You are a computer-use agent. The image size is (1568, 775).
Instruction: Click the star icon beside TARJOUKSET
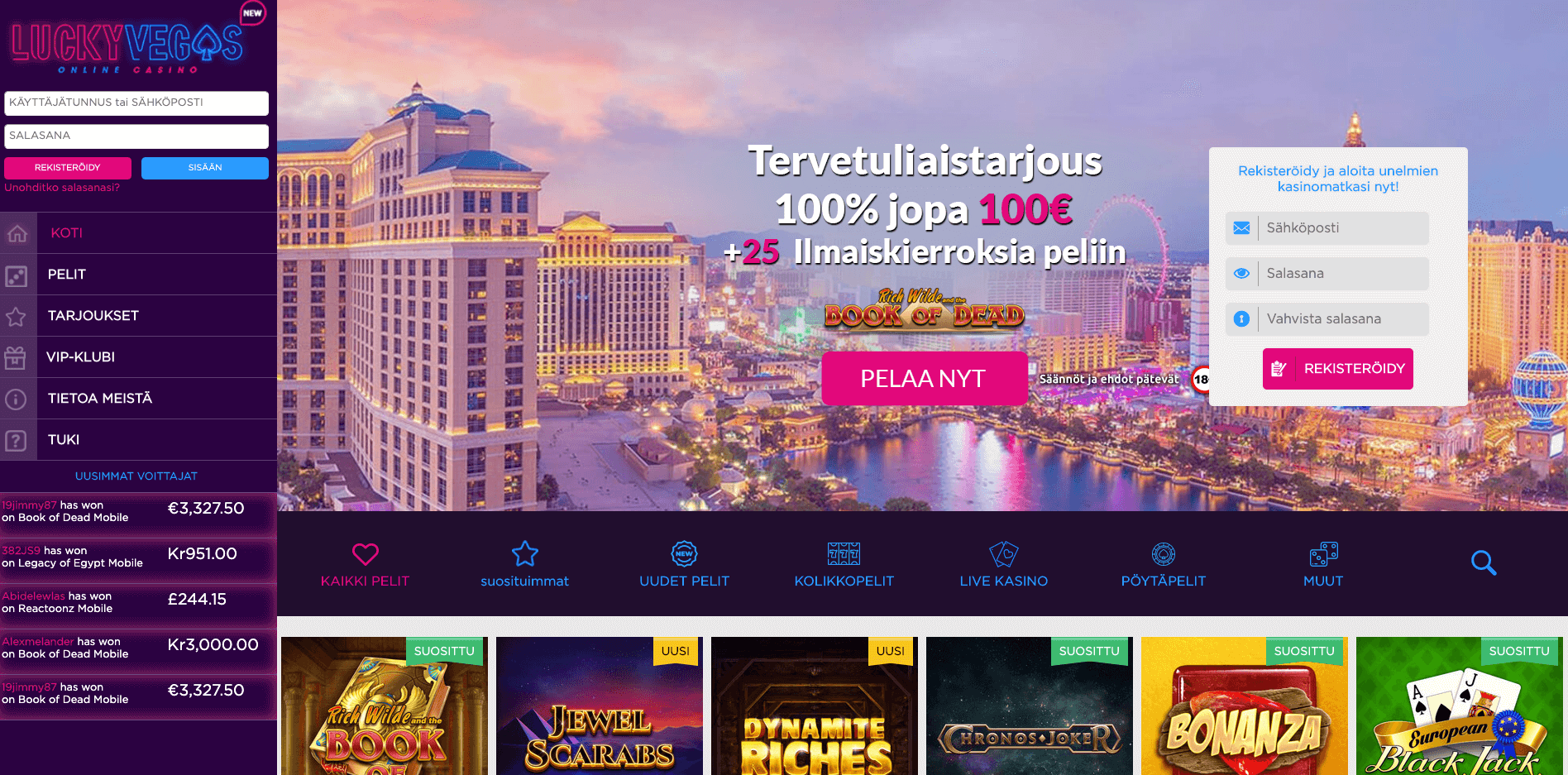pyautogui.click(x=16, y=316)
